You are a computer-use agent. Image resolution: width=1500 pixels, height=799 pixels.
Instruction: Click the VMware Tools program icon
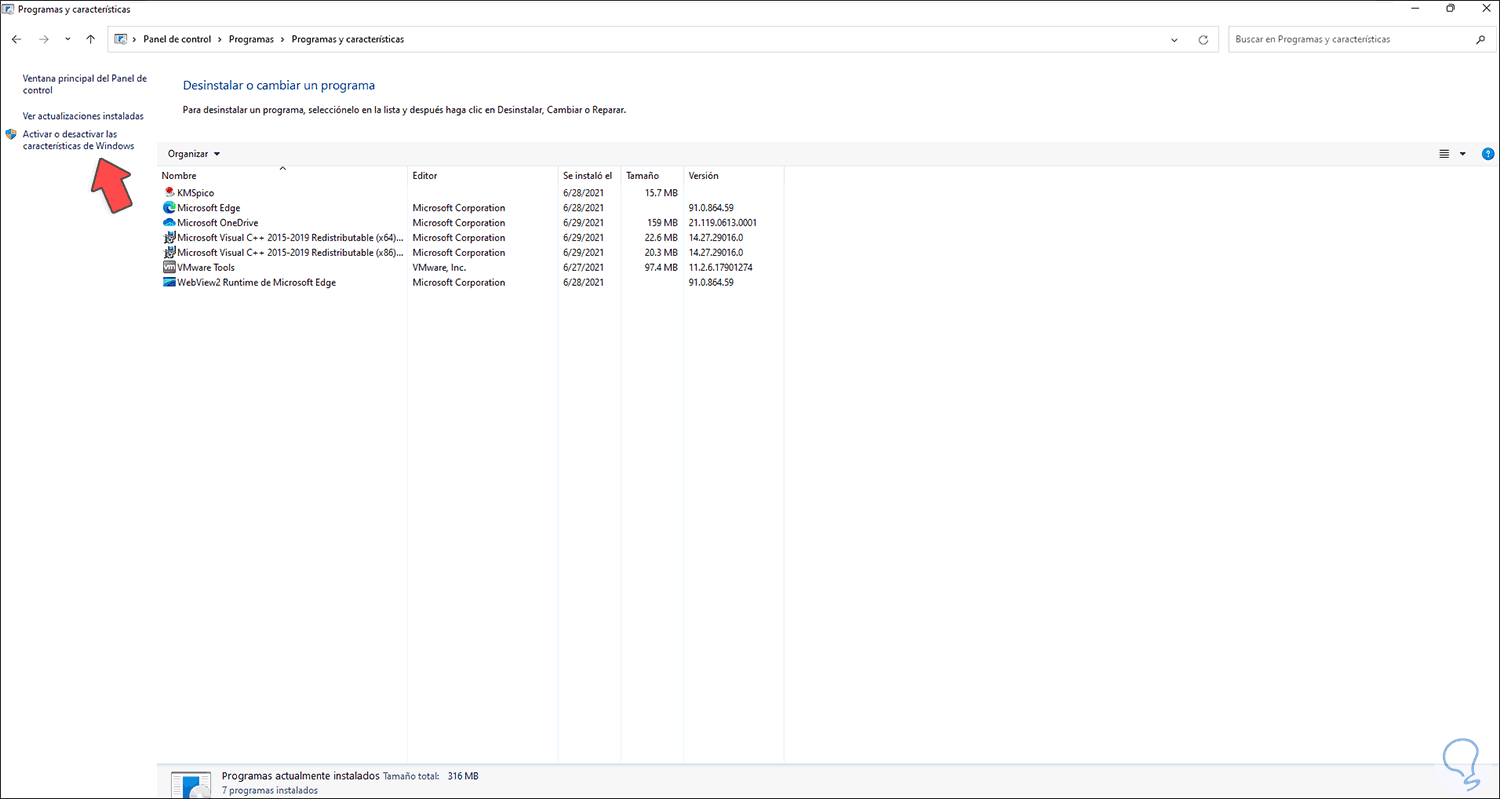click(x=169, y=268)
